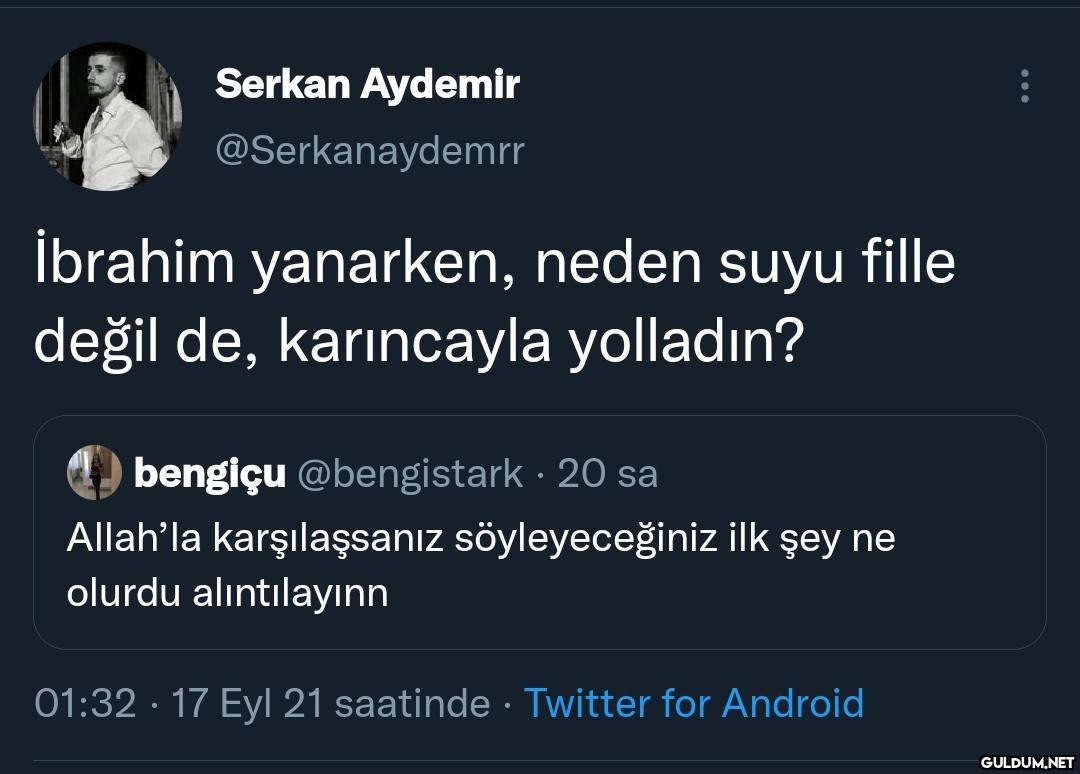
Task: Click the "17 Eyl 21" date
Action: point(248,703)
